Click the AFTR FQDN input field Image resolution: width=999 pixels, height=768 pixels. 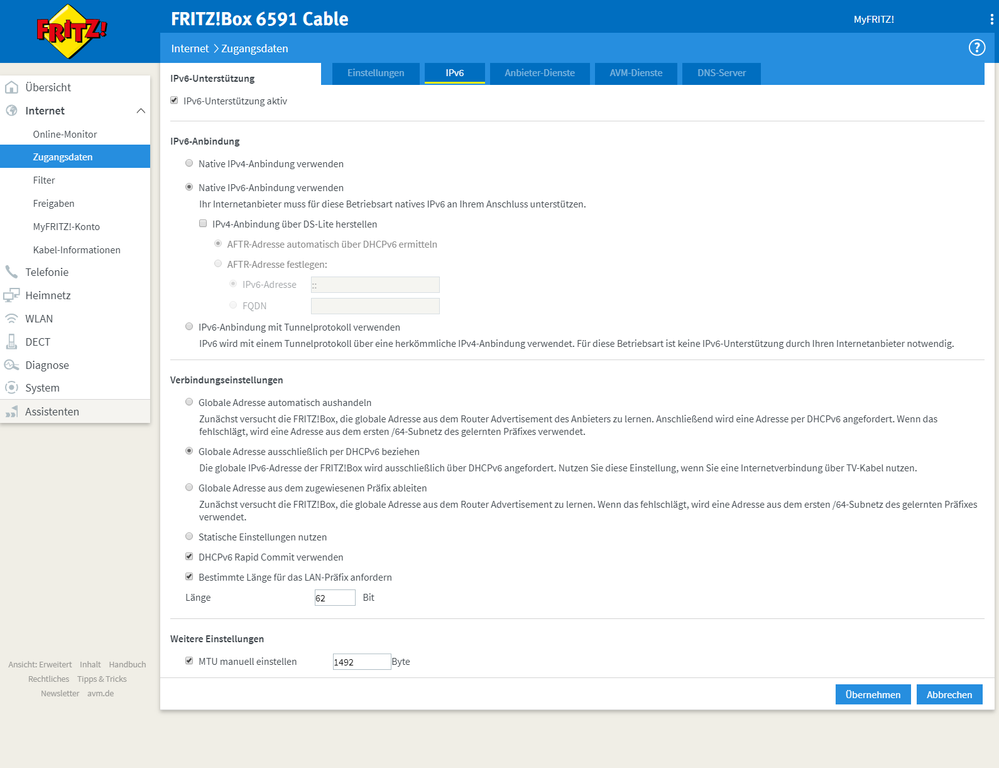tap(375, 306)
